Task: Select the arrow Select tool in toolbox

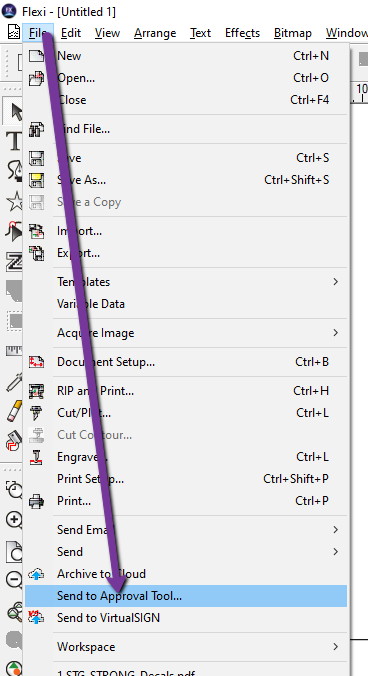Action: coord(15,112)
